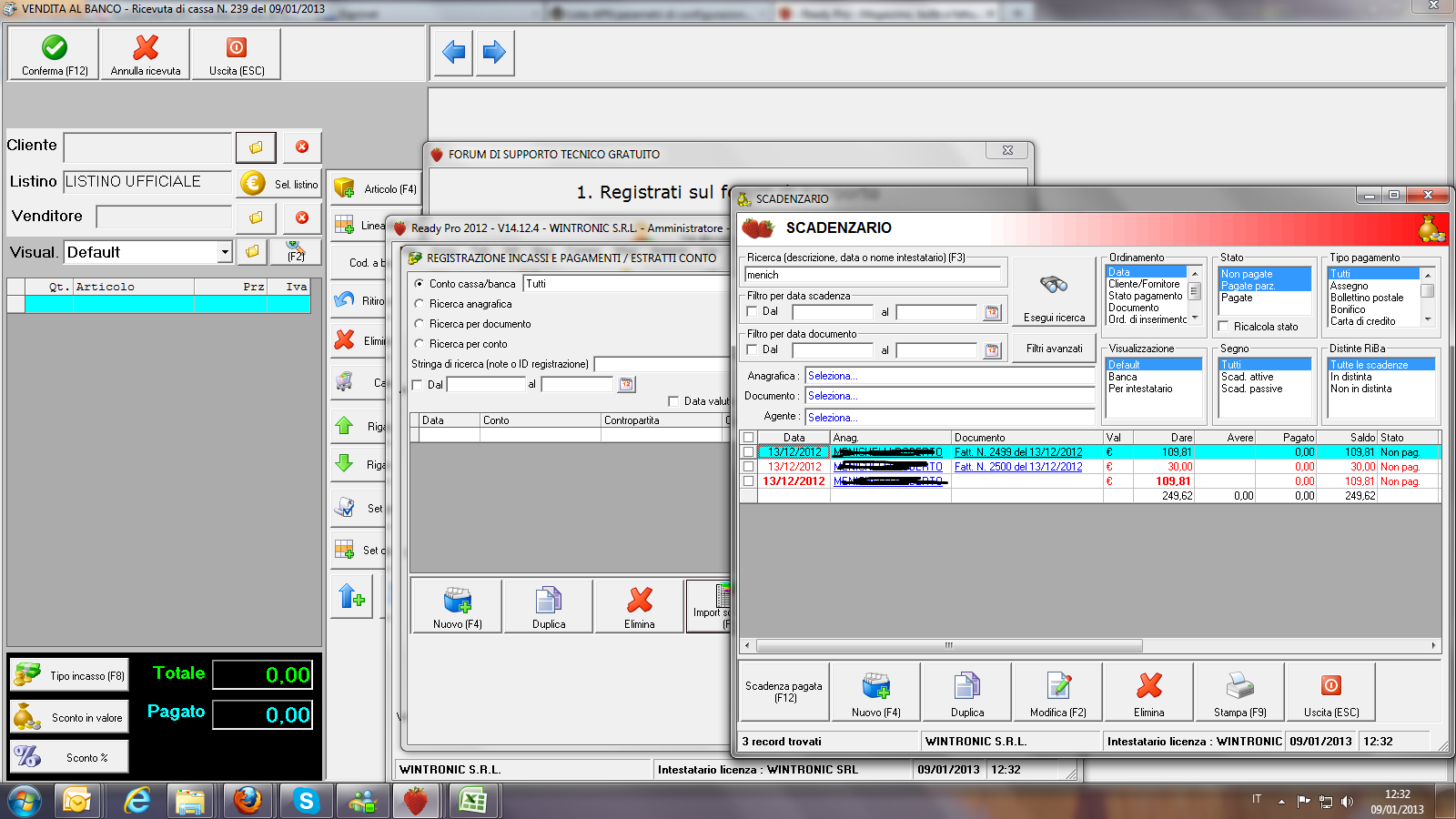
Task: Open link Fatt. N. 2500 del 13/12/2012
Action: 1017,467
